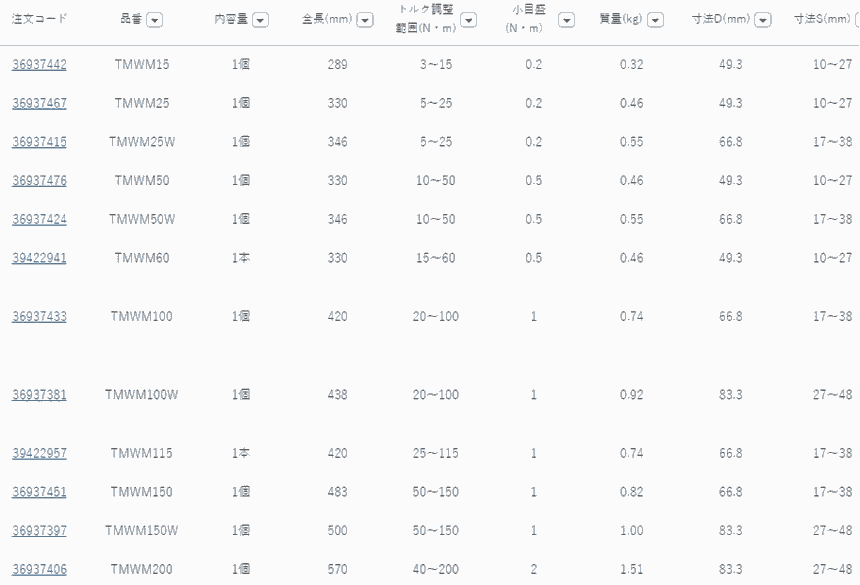
Task: Follow order code 36937451 for TMWM150
Action: [x=39, y=492]
